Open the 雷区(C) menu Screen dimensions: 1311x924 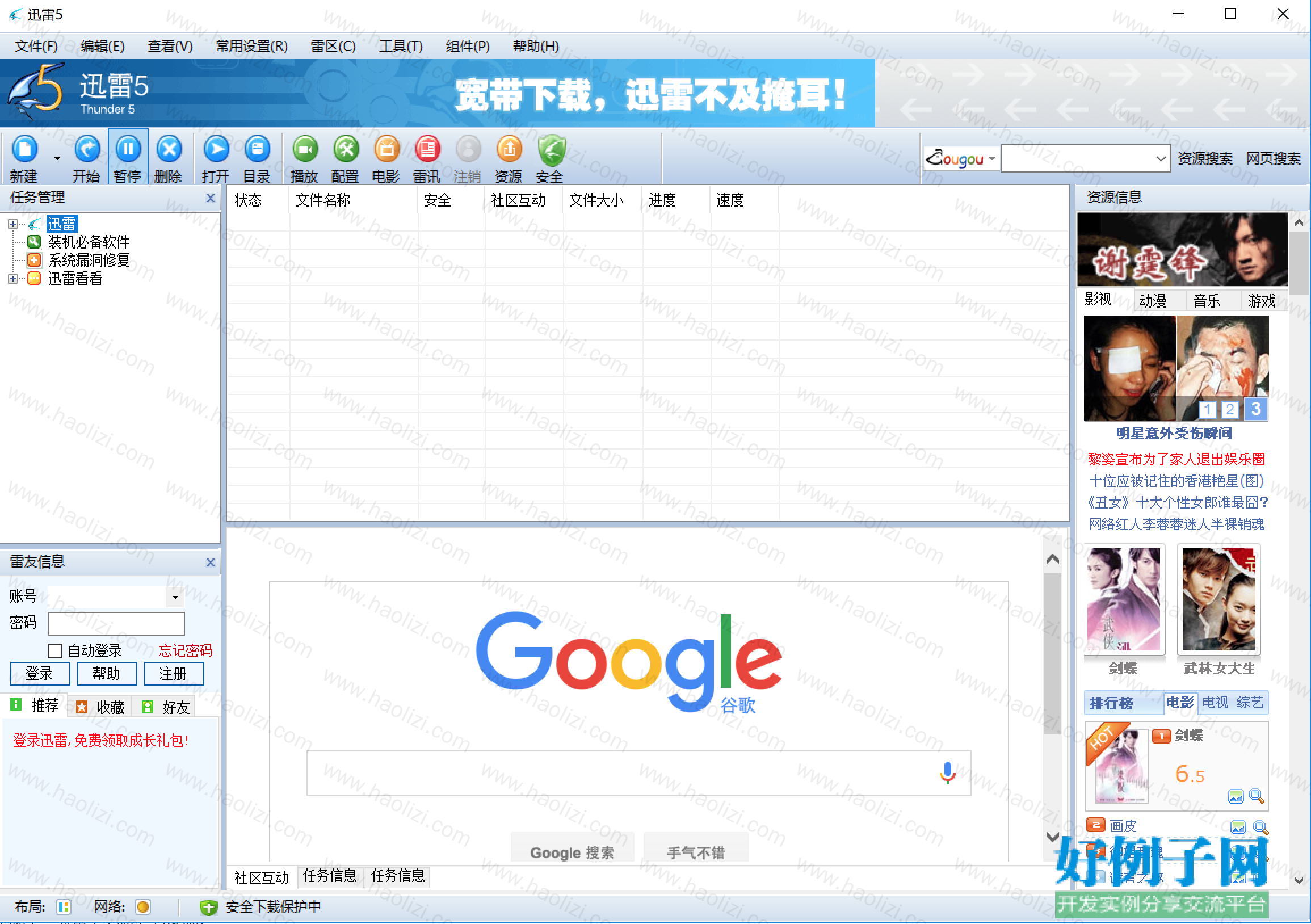tap(334, 47)
